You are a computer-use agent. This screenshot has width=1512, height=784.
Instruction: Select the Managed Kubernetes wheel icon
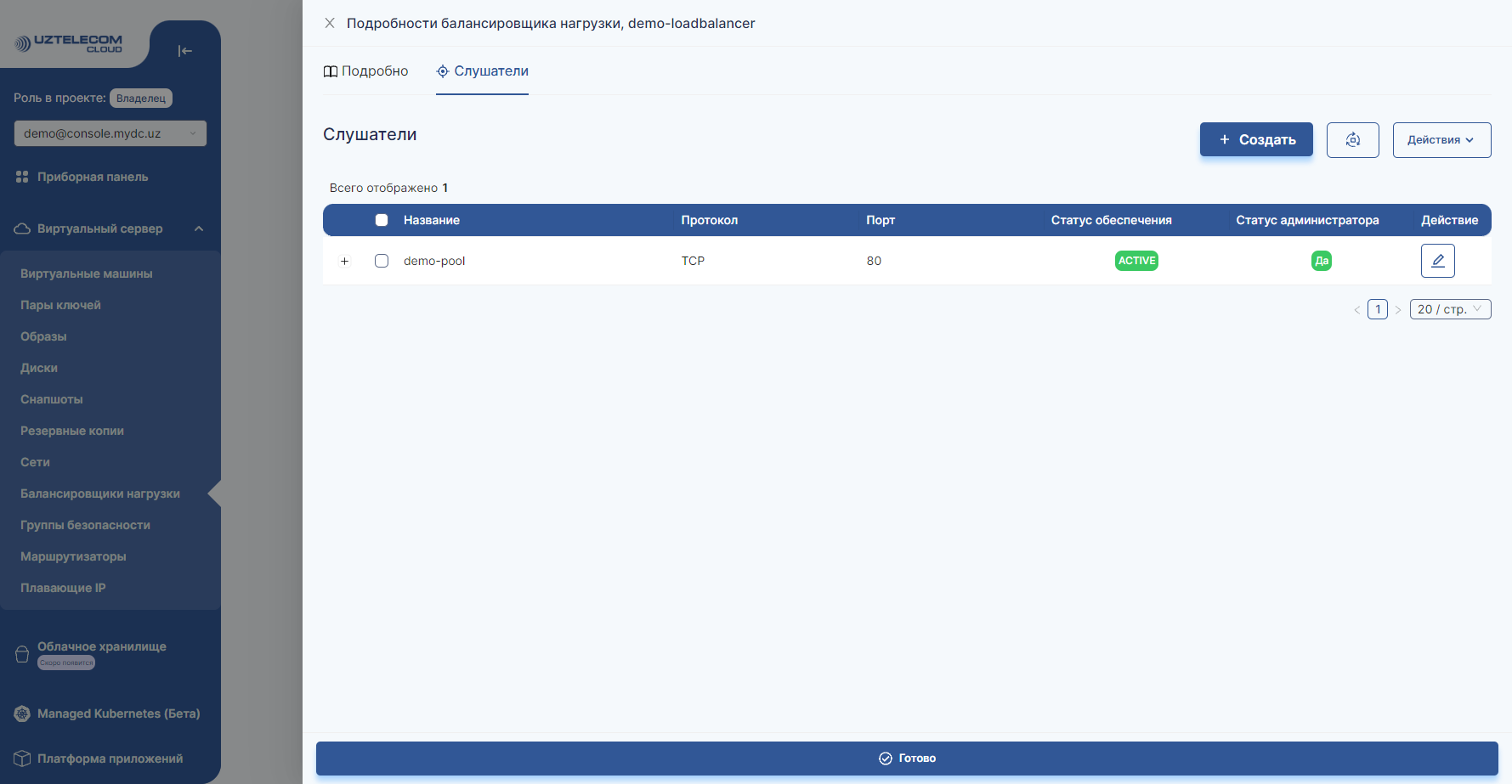click(20, 713)
